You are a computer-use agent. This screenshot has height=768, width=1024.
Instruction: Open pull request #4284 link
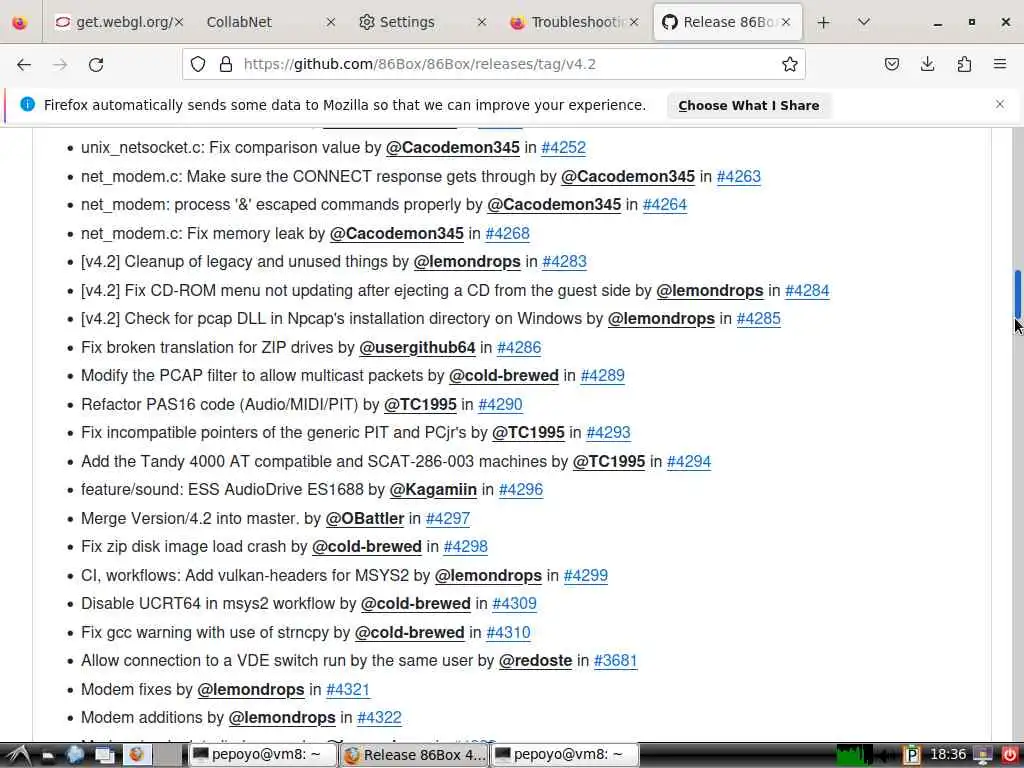(x=807, y=290)
